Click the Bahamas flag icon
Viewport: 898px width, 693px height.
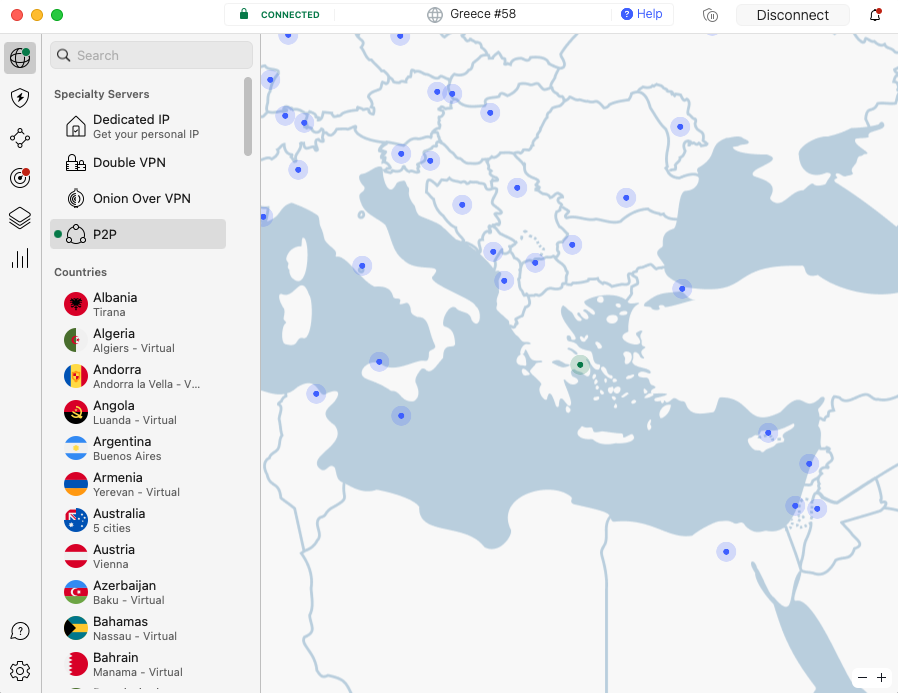(76, 628)
